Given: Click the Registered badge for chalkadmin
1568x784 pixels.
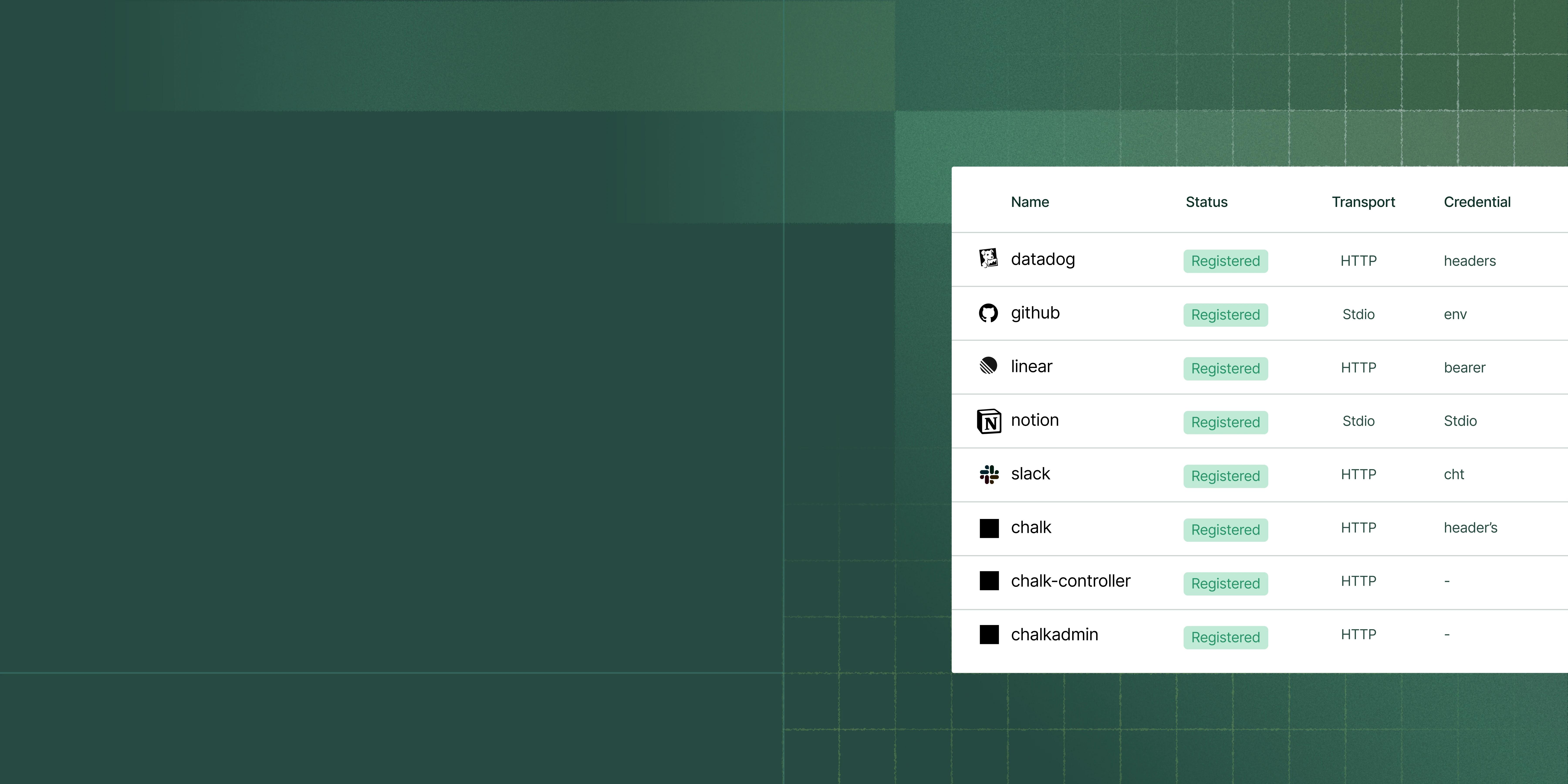Looking at the screenshot, I should pyautogui.click(x=1225, y=637).
